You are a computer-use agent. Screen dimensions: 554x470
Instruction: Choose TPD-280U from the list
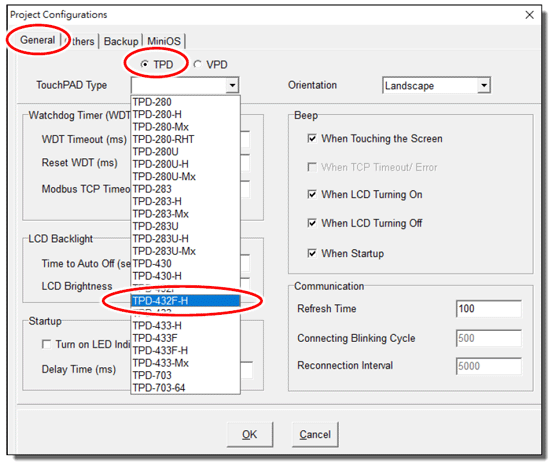tap(185, 152)
